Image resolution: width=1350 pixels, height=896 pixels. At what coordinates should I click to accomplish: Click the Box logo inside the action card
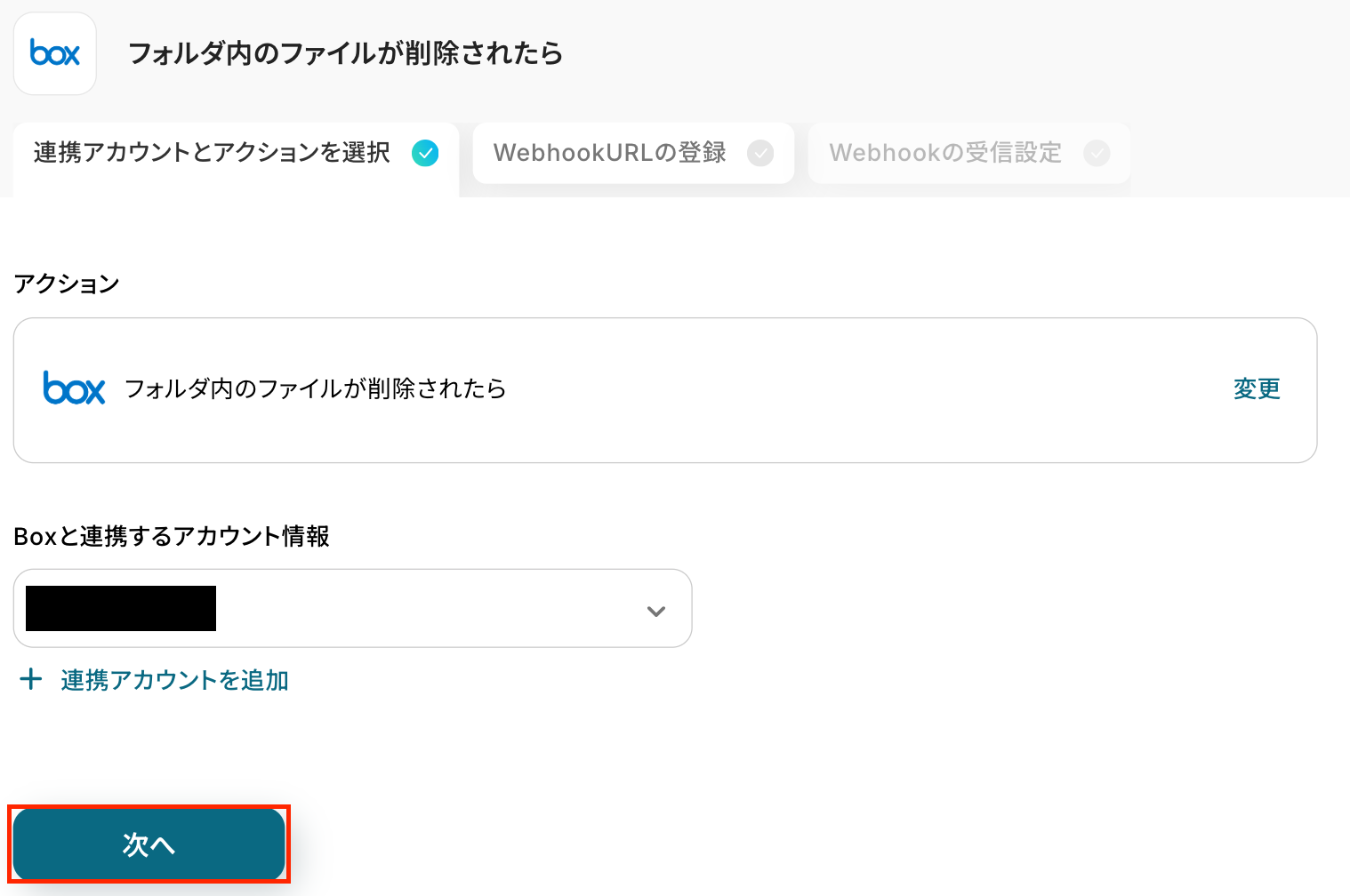[74, 388]
